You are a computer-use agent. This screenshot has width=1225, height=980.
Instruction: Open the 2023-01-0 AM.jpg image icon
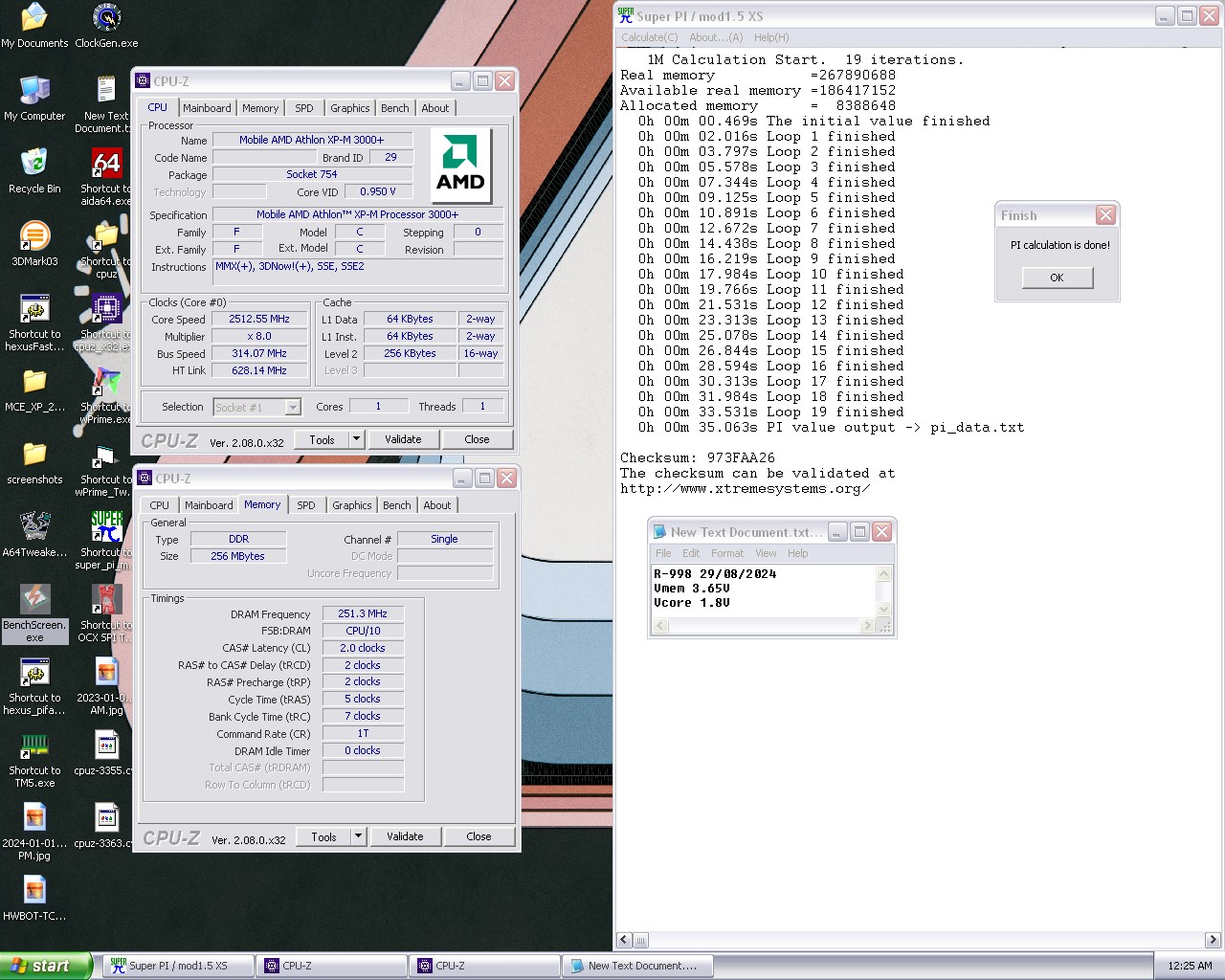pos(106,685)
